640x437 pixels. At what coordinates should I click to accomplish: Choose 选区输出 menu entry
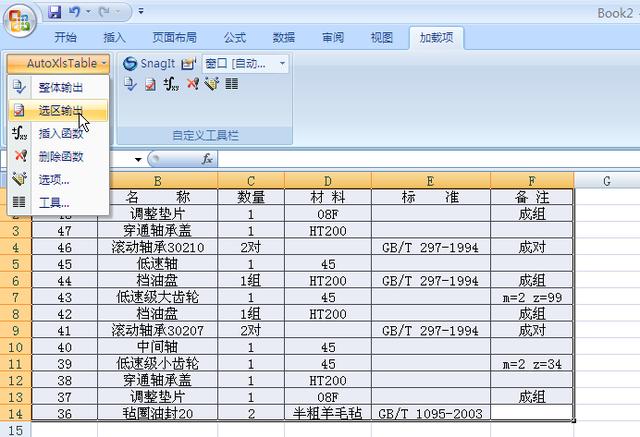click(58, 110)
